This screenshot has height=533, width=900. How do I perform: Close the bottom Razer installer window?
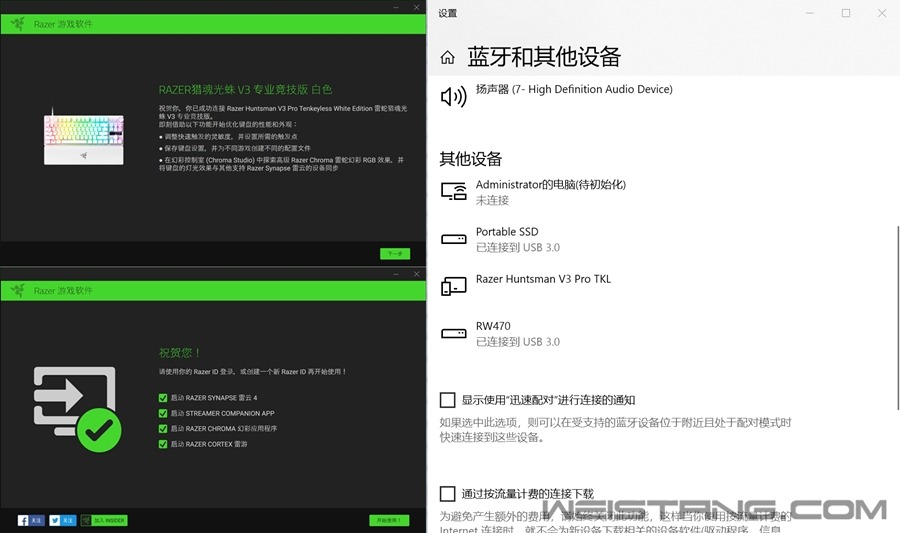tap(417, 274)
